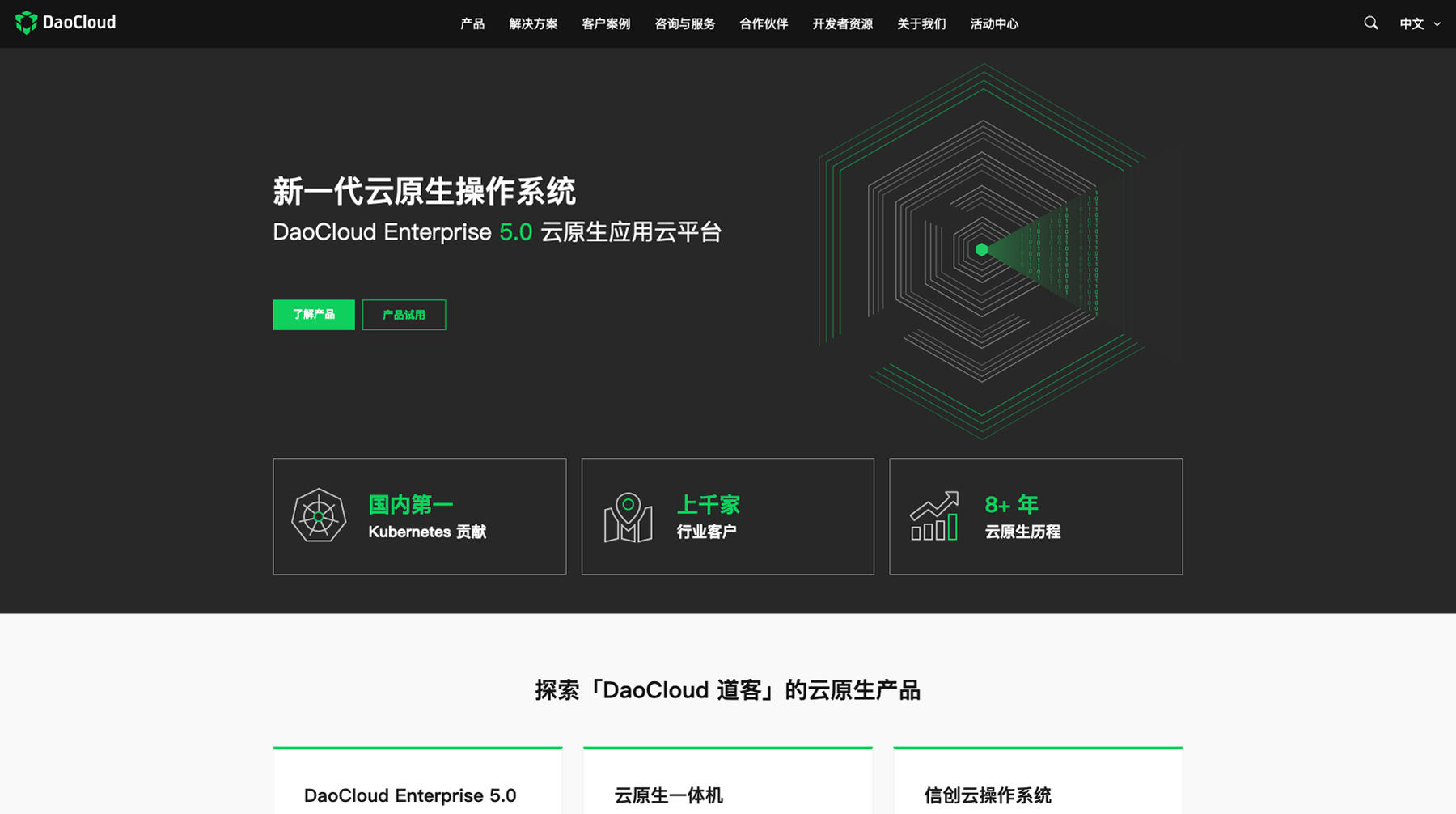
Task: Open the 合作伙伴 menu
Action: coord(764,23)
